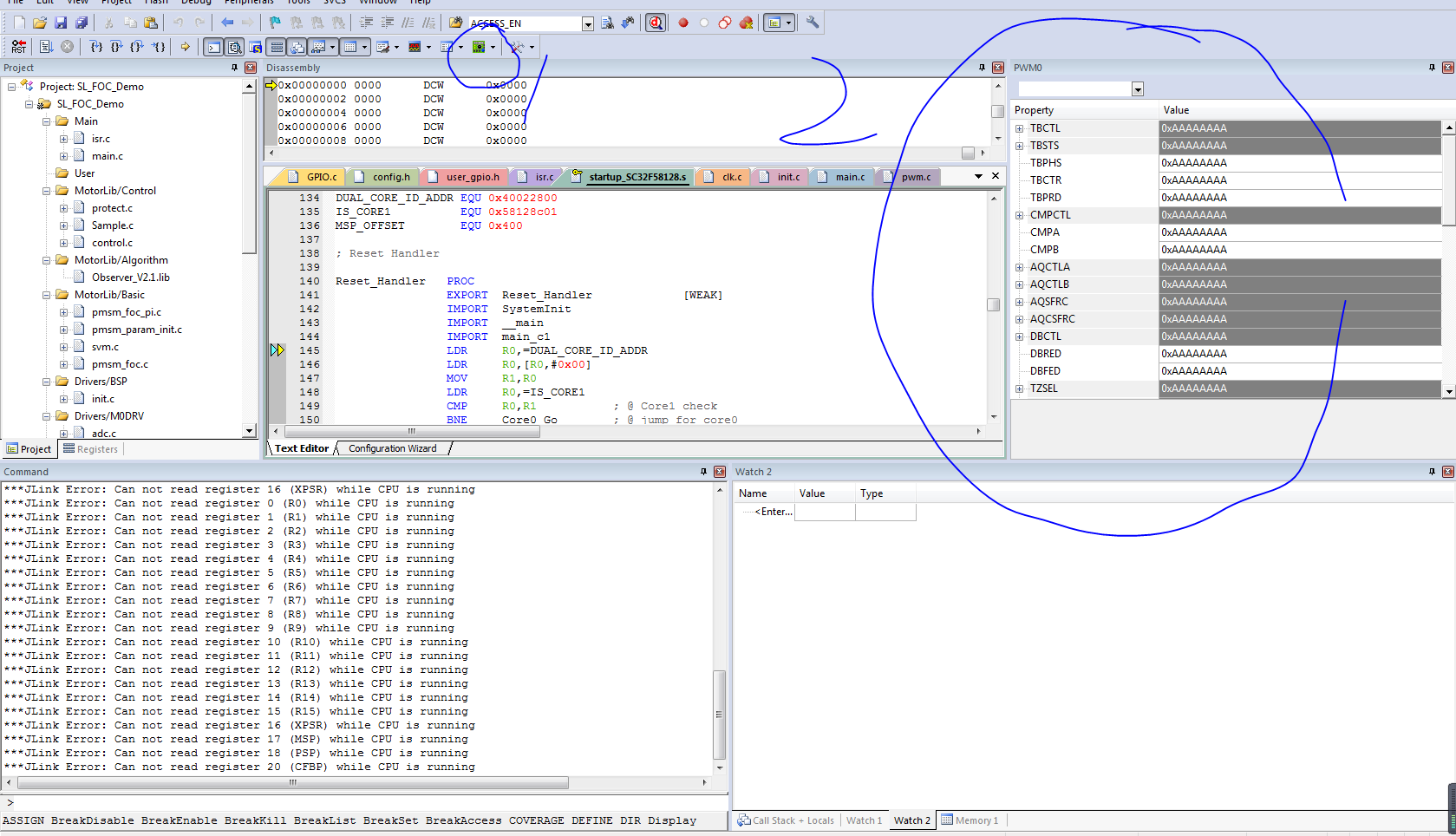Viewport: 1456px width, 836px height.
Task: Expand the CMPCTL register in PWM0 panel
Action: pos(1019,214)
